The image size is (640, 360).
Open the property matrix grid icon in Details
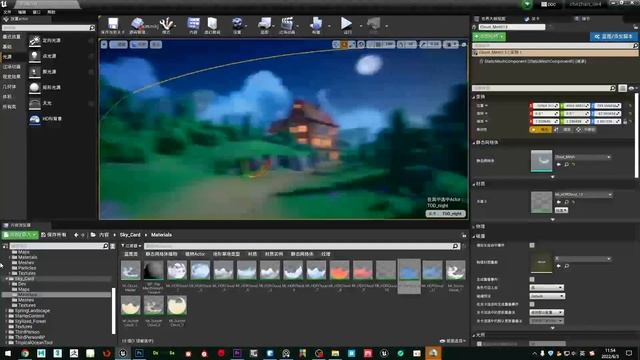[622, 88]
